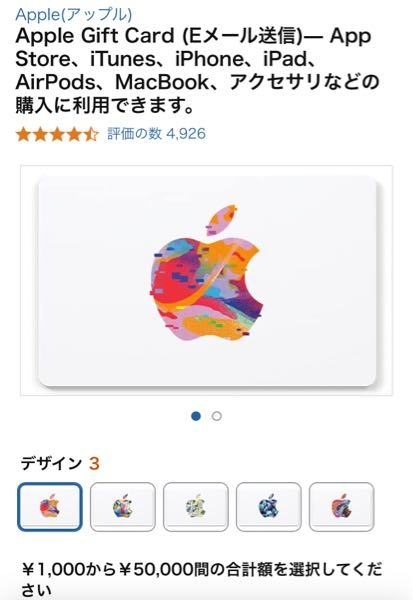Viewport: 413px width, 600px height.
Task: Tap the デザイン label
Action: [x=51, y=463]
